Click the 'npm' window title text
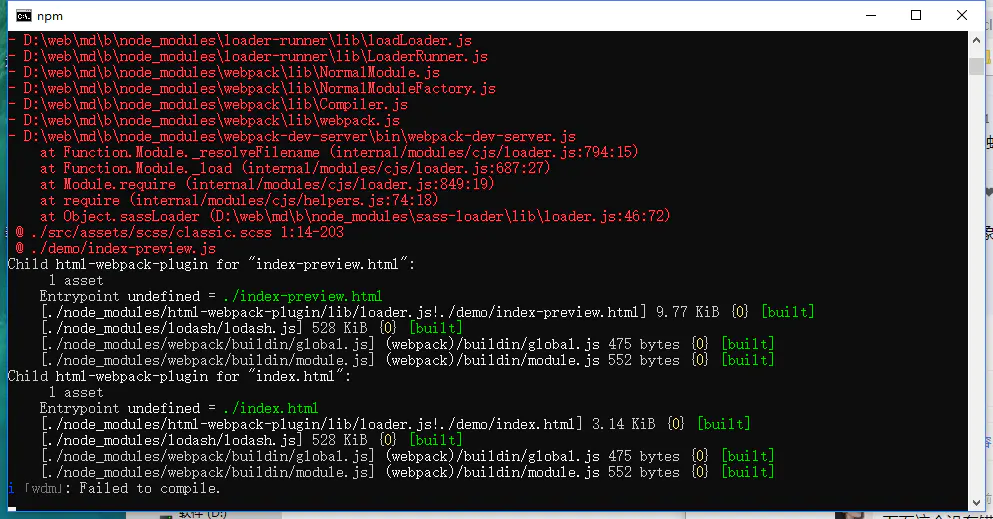This screenshot has width=993, height=519. tap(50, 16)
